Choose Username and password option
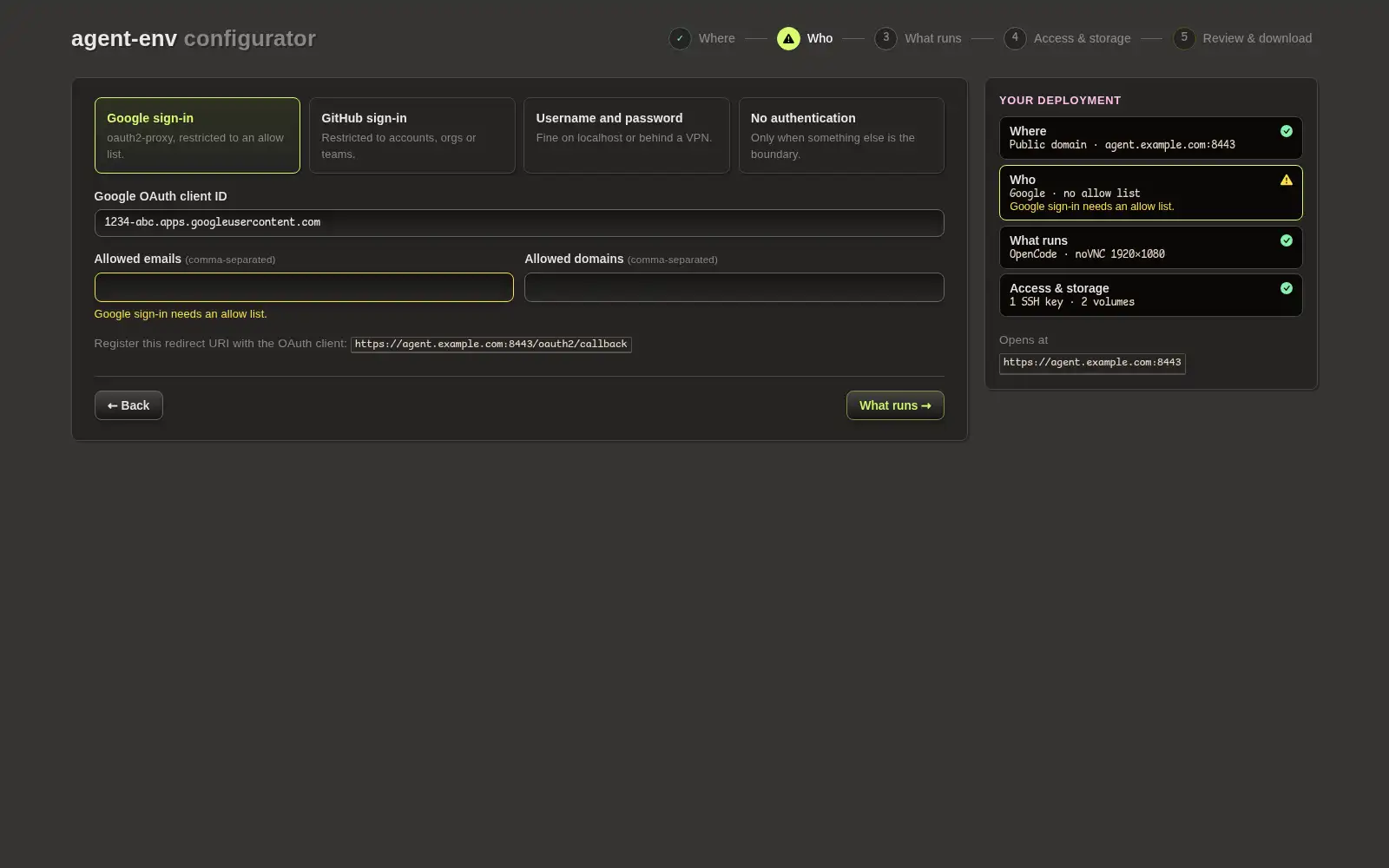This screenshot has height=868, width=1389. [627, 135]
